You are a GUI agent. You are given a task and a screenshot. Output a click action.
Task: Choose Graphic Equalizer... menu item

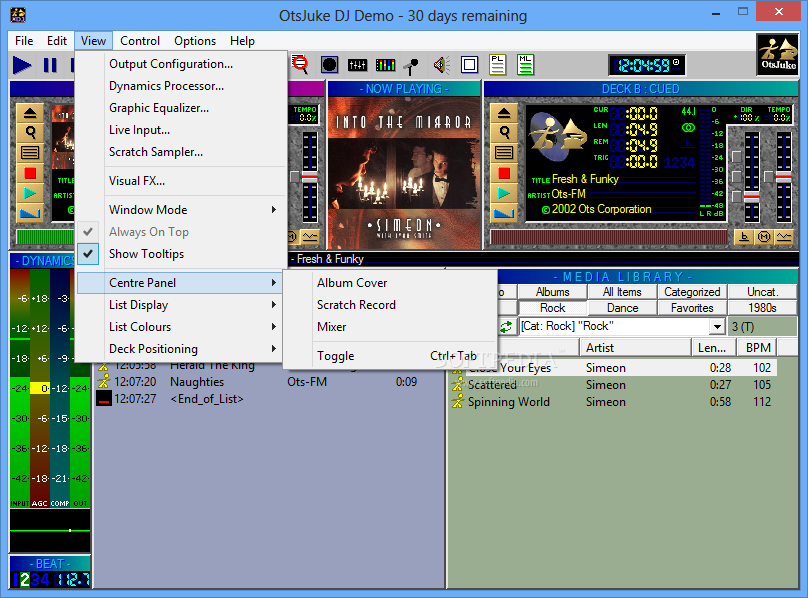pyautogui.click(x=179, y=108)
